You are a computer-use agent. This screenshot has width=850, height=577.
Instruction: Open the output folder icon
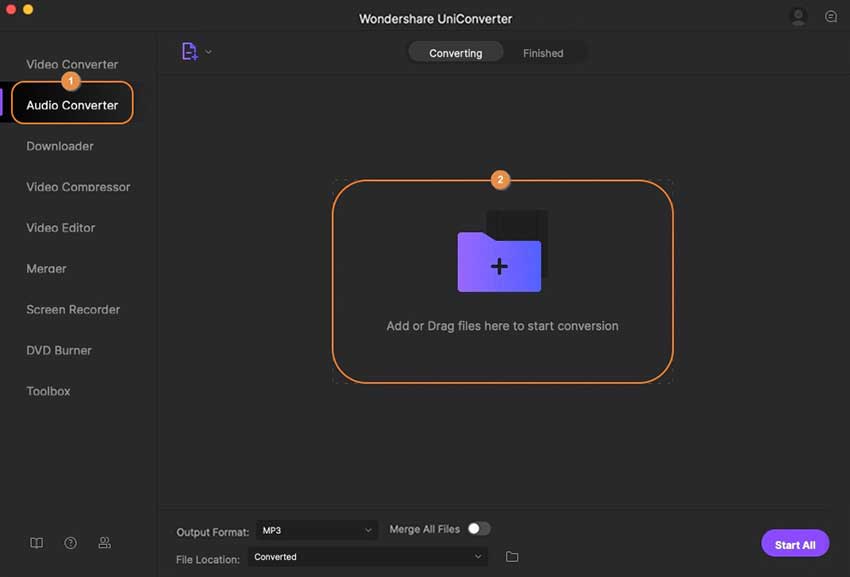(512, 556)
